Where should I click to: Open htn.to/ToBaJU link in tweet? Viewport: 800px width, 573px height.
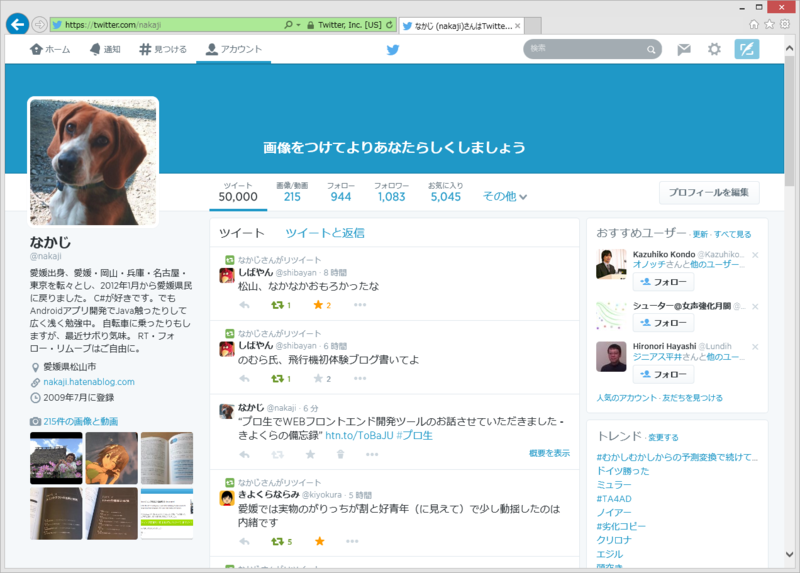359,435
